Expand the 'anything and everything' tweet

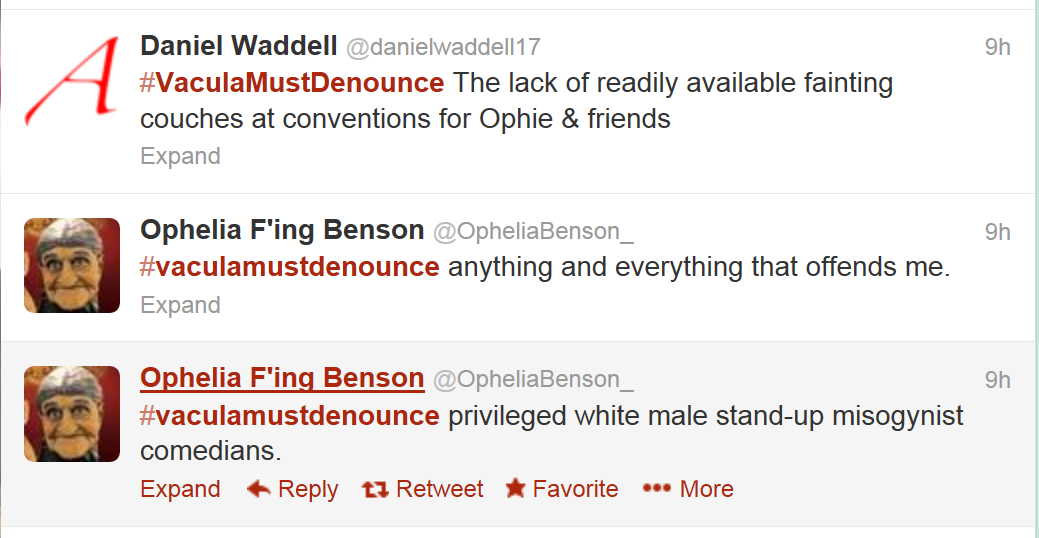point(180,304)
